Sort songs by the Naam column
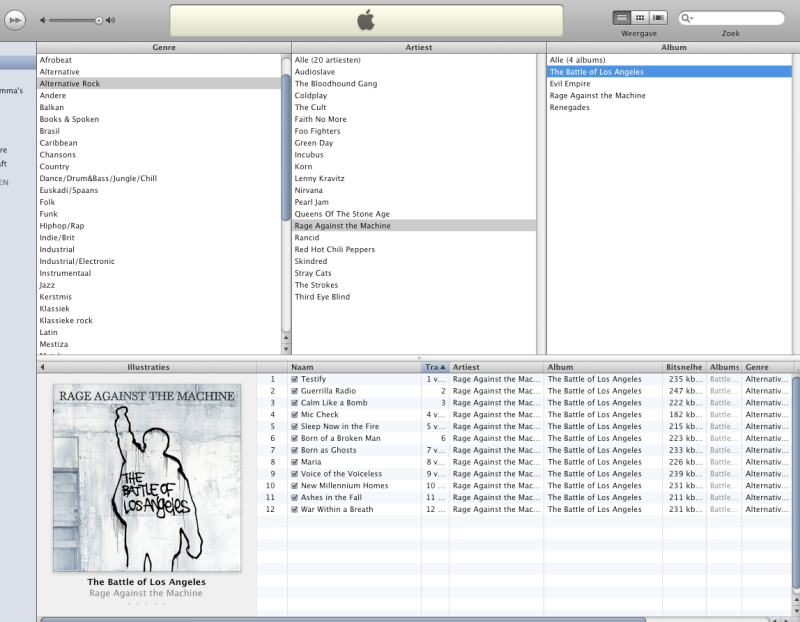800x622 pixels. pos(354,367)
